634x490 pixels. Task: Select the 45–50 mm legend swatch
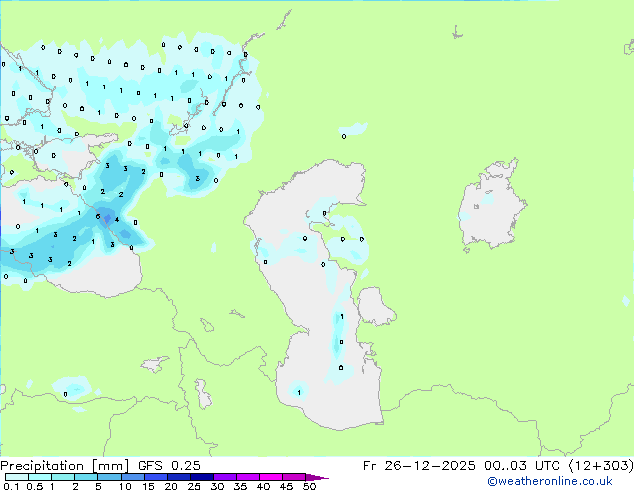tap(294, 477)
